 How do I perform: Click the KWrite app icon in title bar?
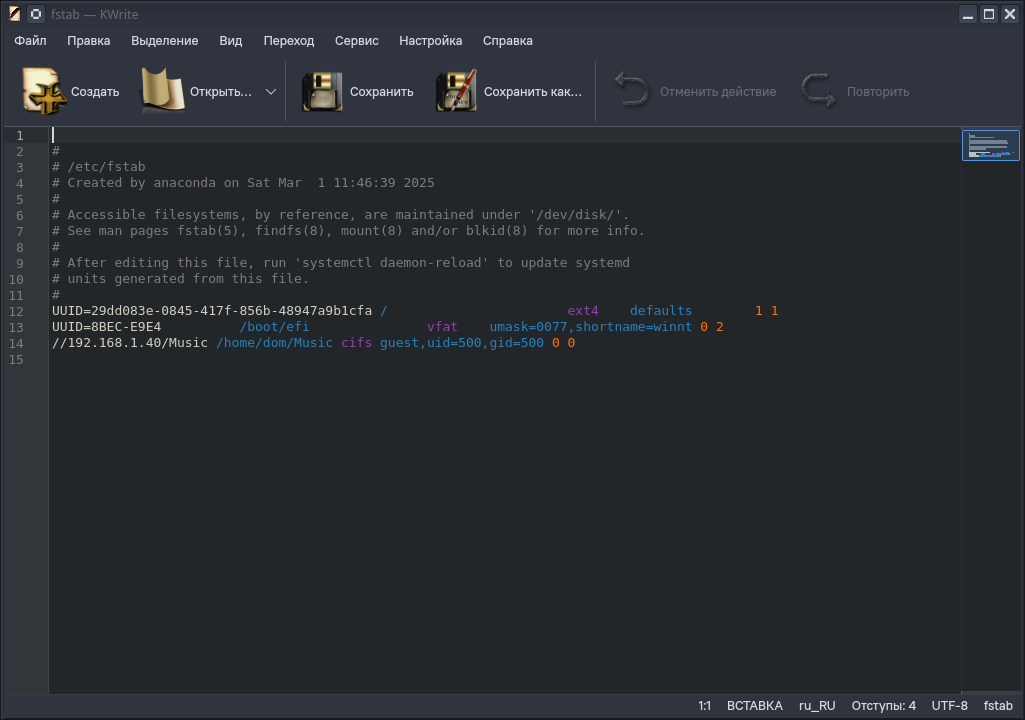[14, 14]
